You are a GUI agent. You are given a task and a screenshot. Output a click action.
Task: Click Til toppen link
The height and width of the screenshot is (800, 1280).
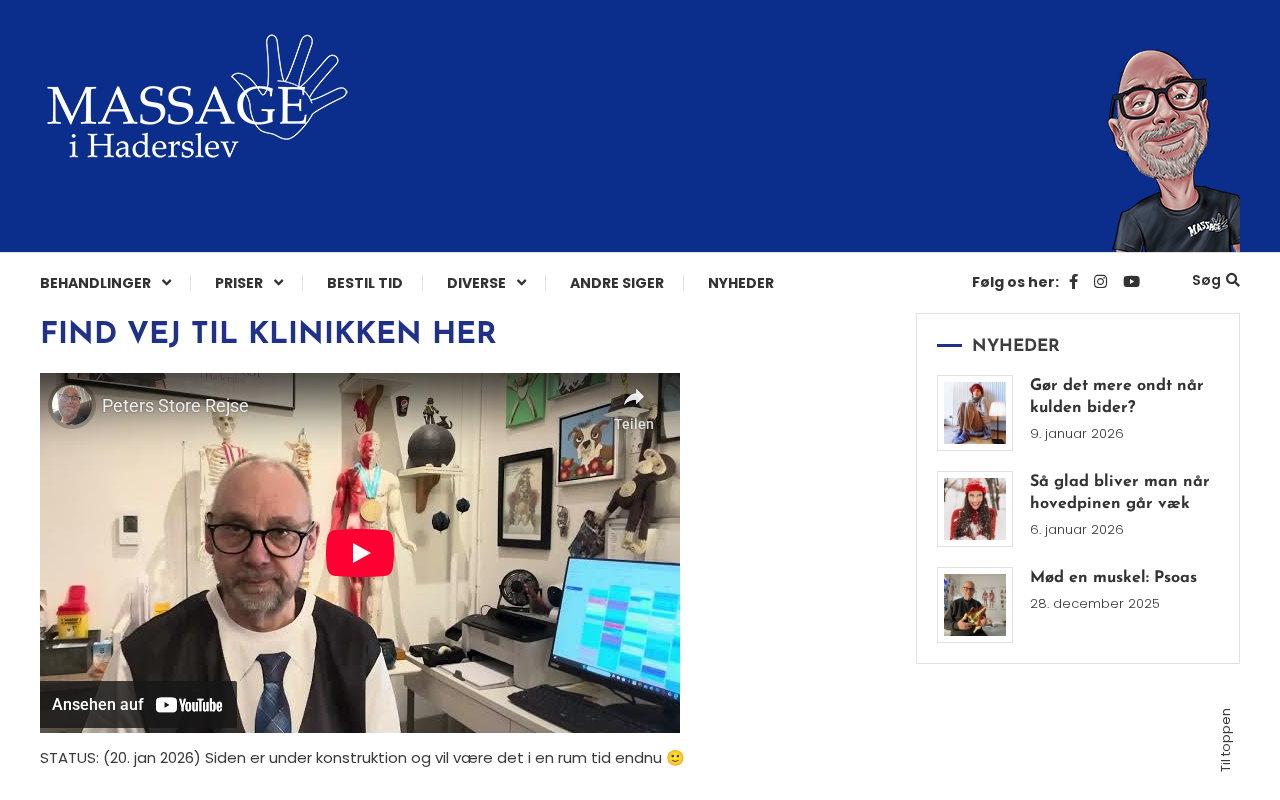pyautogui.click(x=1226, y=740)
